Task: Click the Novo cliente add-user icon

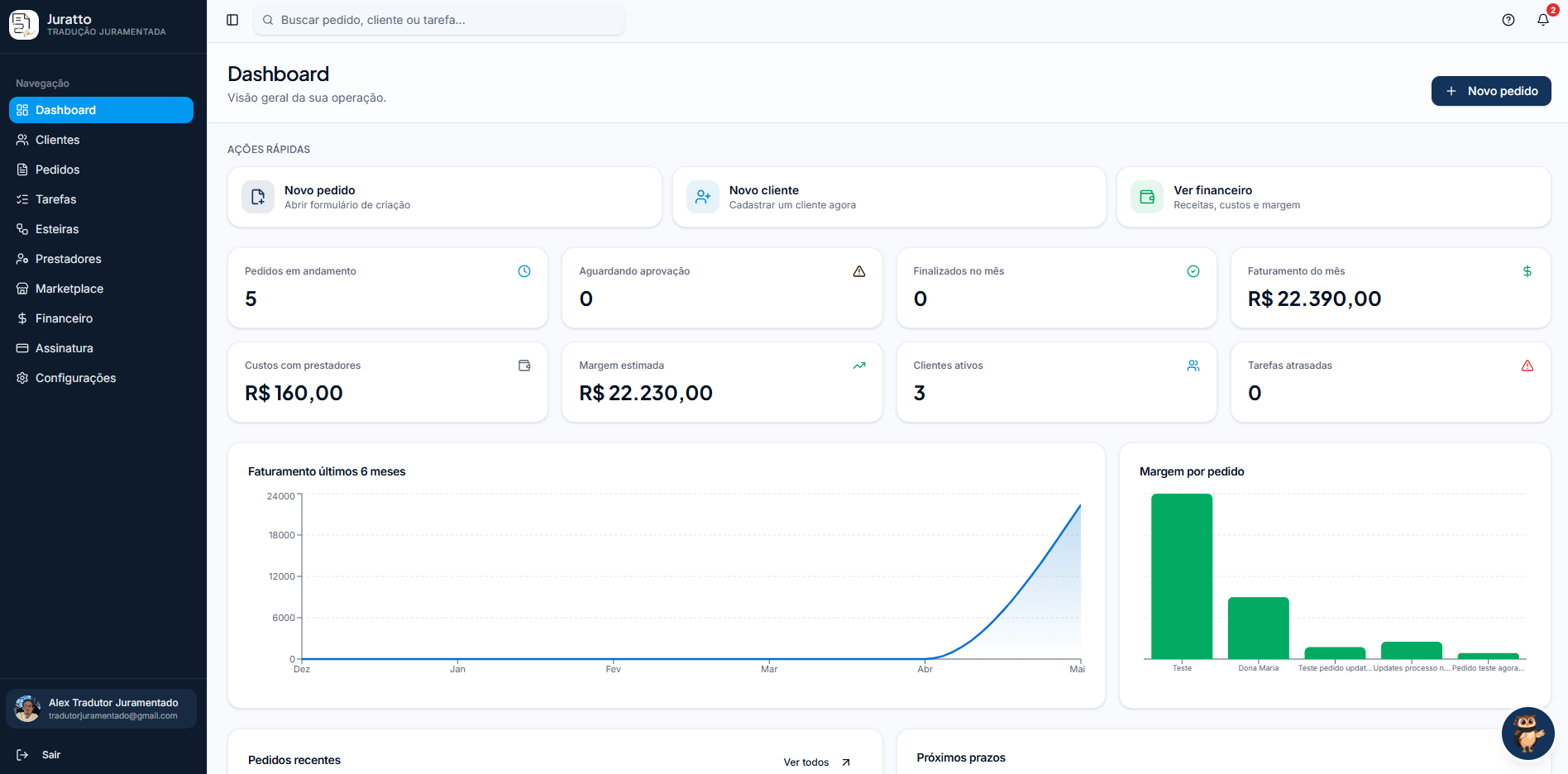Action: 703,197
